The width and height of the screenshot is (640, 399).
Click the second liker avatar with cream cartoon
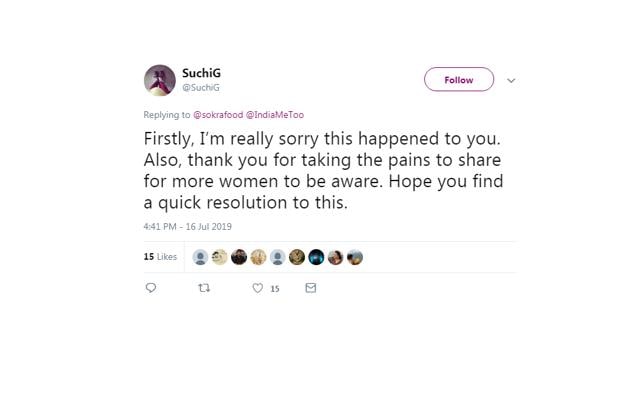(220, 257)
